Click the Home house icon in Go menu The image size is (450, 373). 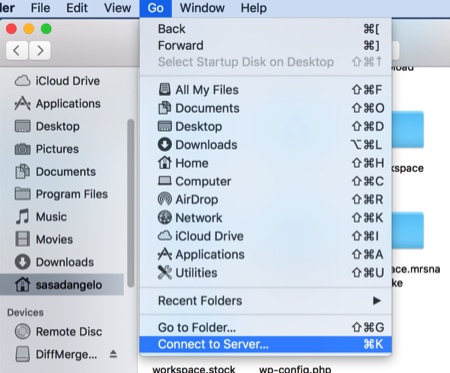[165, 163]
